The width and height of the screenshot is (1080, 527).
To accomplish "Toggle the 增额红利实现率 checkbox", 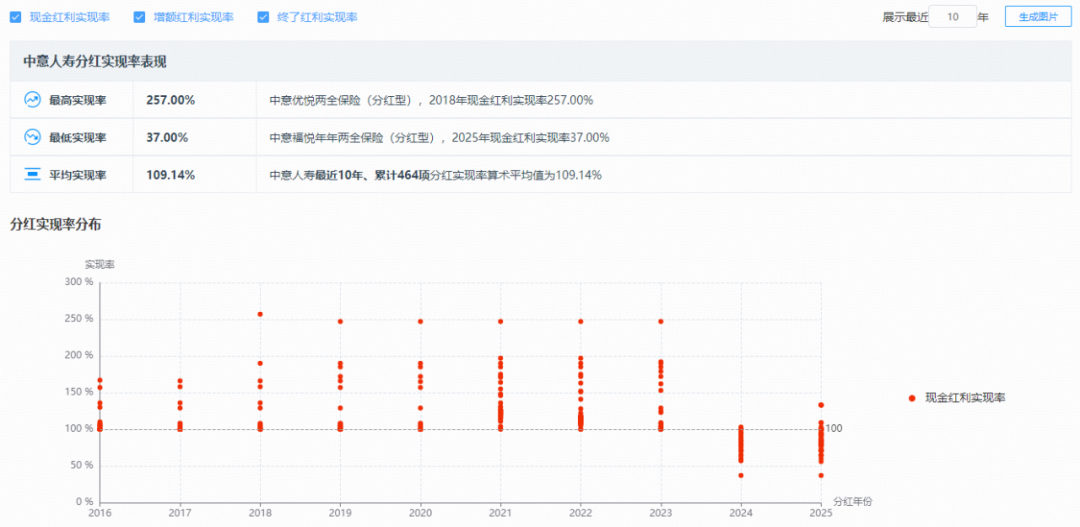I will [139, 17].
